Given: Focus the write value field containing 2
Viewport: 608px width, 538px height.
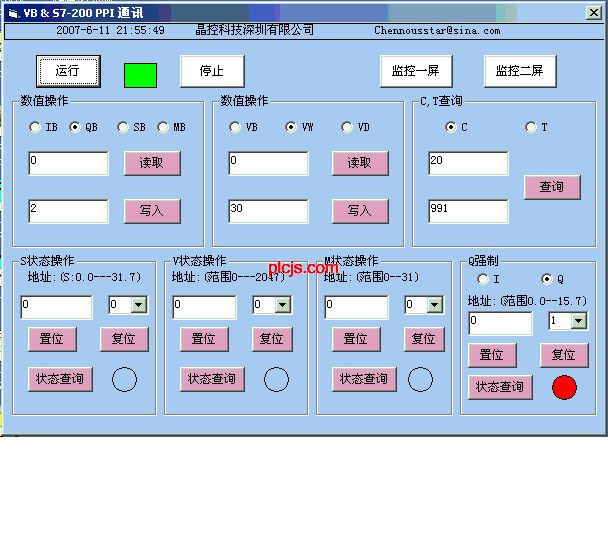Looking at the screenshot, I should point(69,211).
